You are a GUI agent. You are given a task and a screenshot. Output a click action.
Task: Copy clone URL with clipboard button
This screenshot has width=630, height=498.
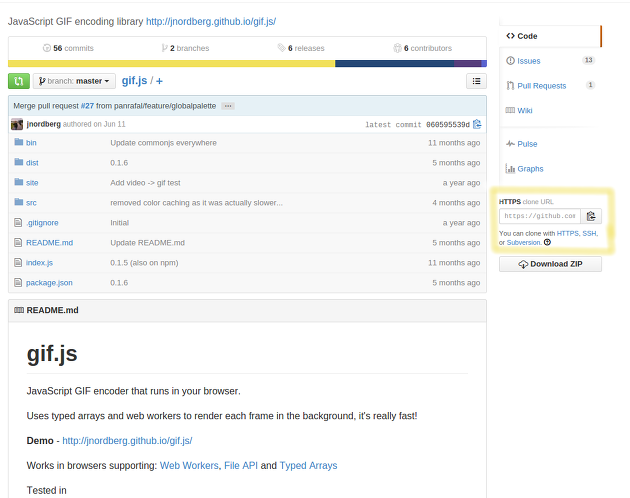coord(591,216)
